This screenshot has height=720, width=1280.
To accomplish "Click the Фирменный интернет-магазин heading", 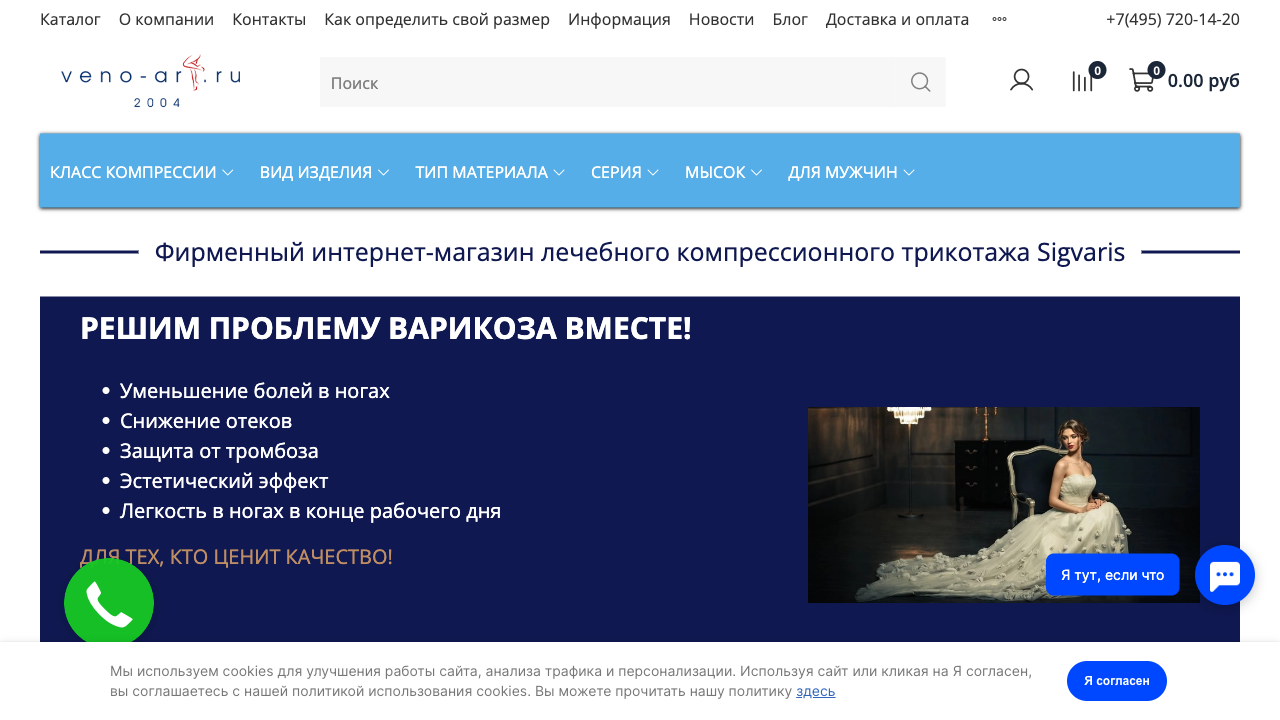I will coord(640,252).
